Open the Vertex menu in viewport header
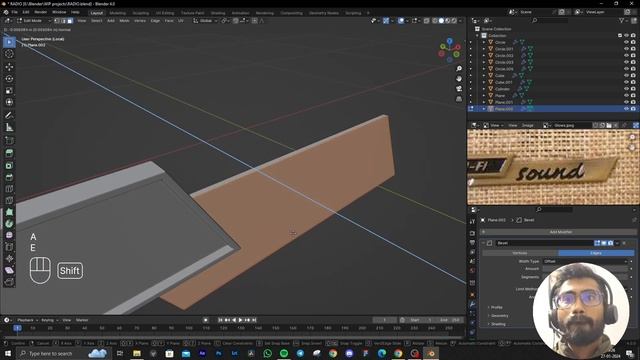 (140, 20)
